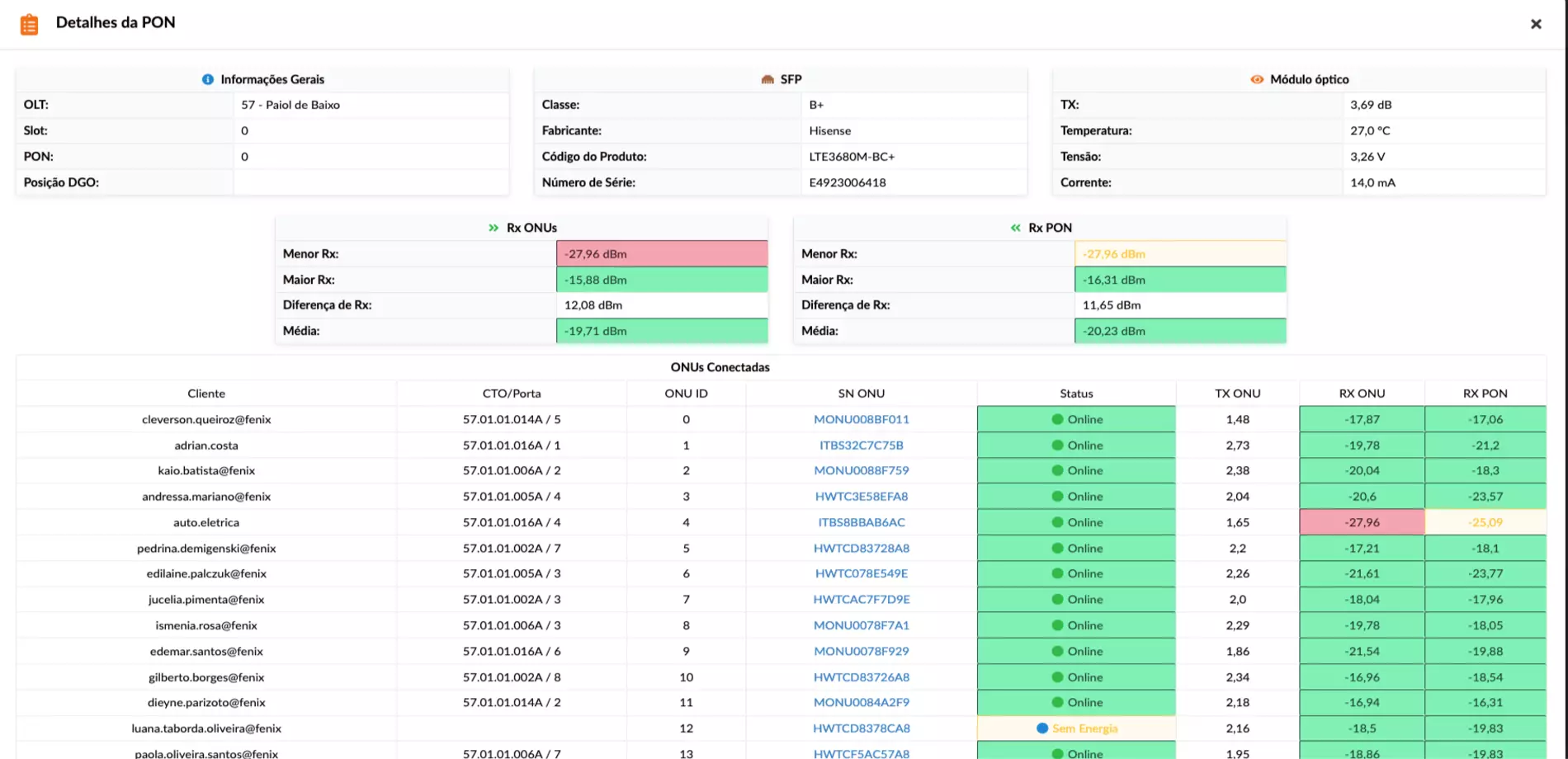Viewport: 1568px width, 759px height.
Task: Click the green Online dot for auto.eletrica
Action: point(1057,522)
